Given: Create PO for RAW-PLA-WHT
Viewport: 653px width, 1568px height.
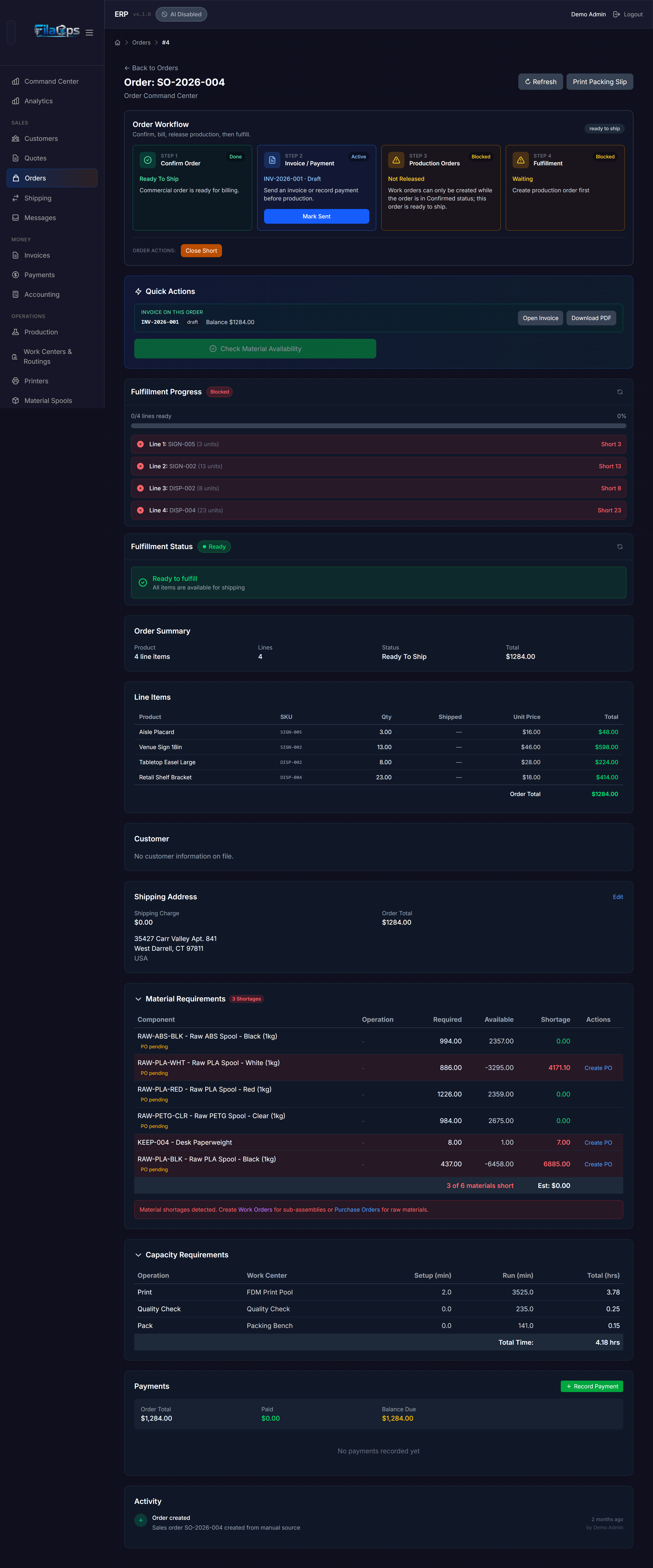Looking at the screenshot, I should [598, 1068].
